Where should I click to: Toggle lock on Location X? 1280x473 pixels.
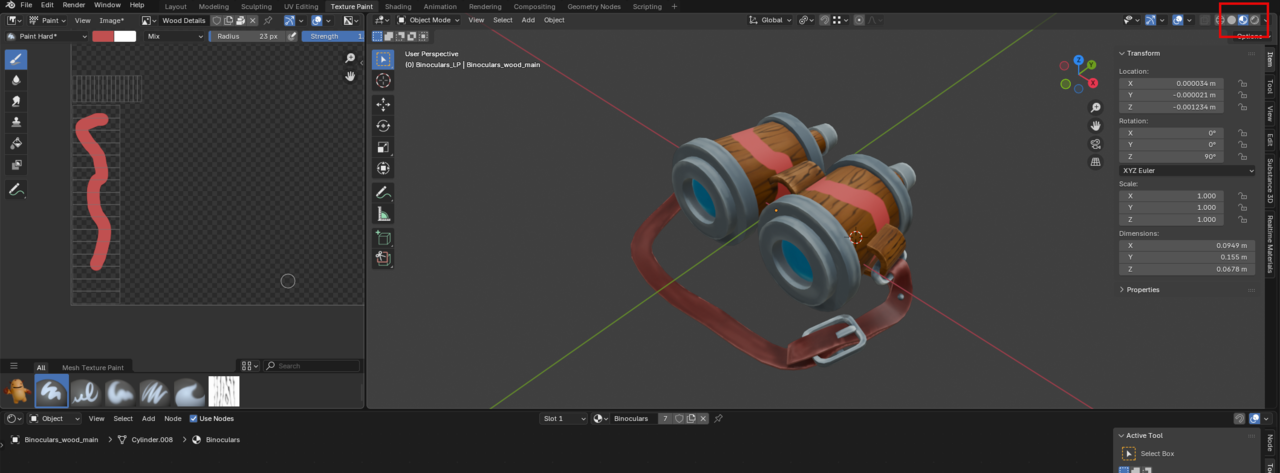[x=1242, y=83]
